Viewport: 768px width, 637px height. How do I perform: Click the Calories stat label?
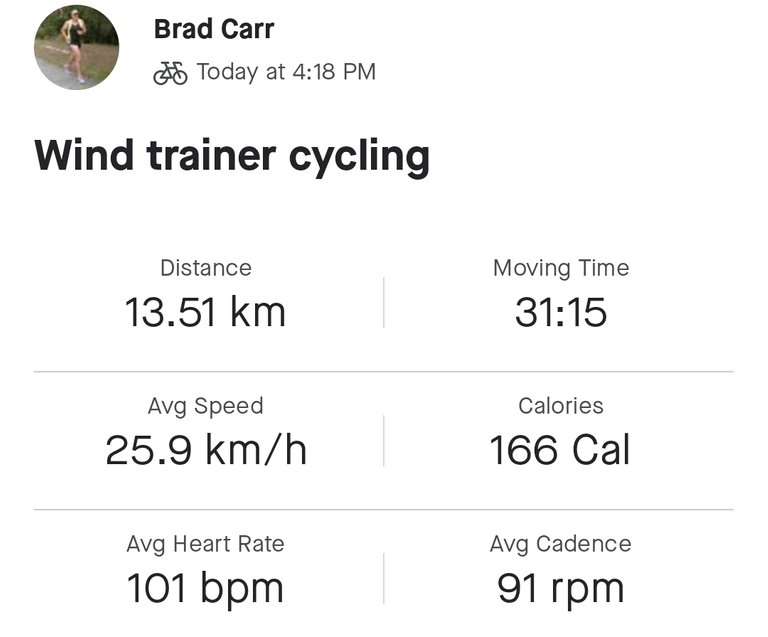(561, 406)
